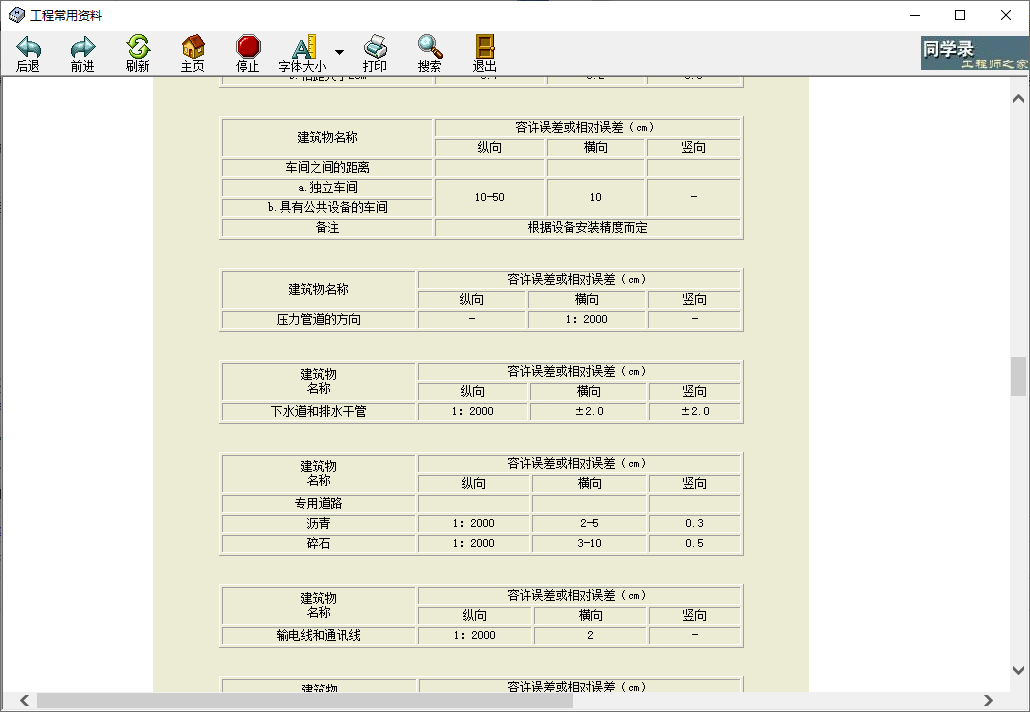
Task: Go forward with the 前进 icon
Action: 82,48
